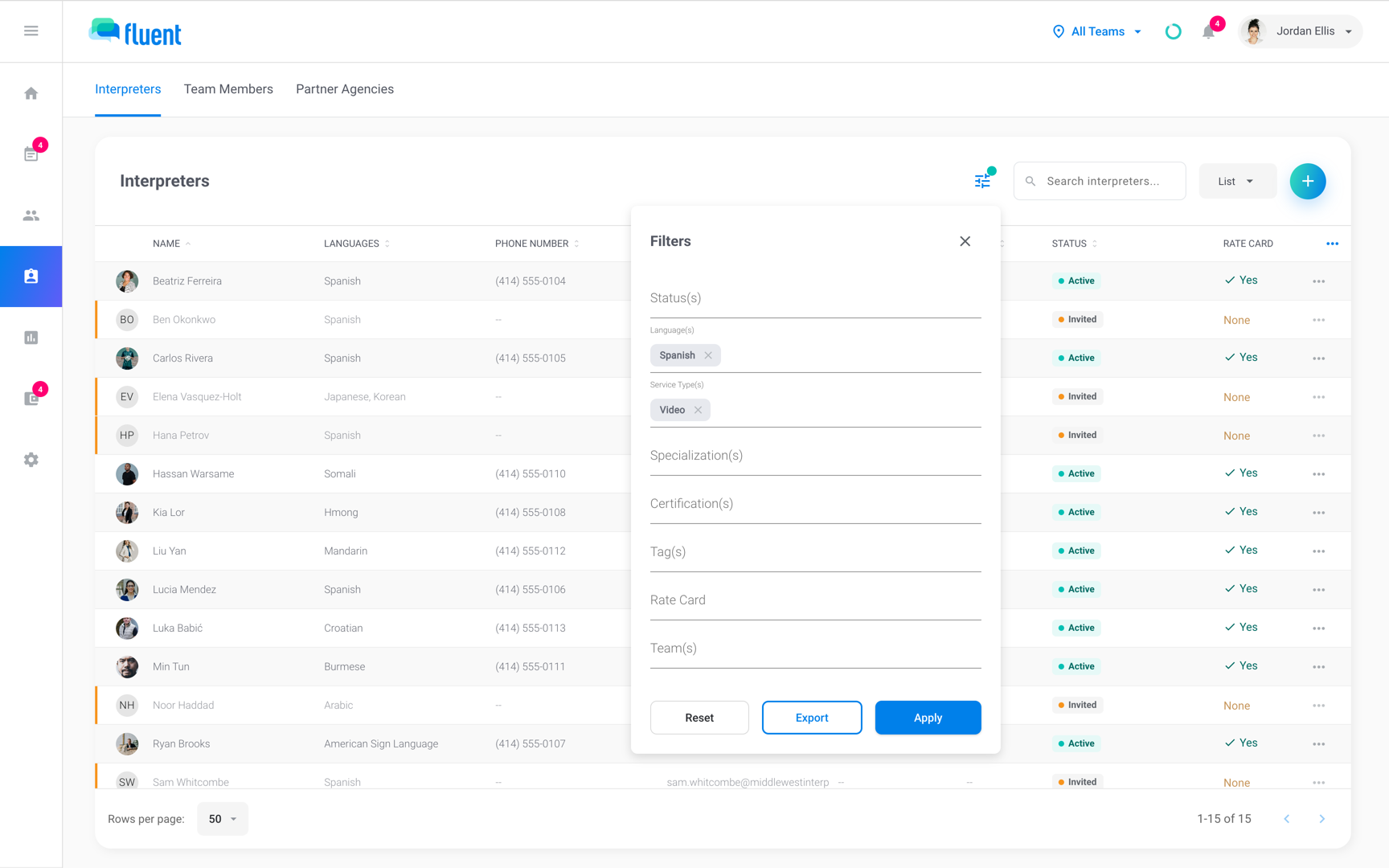Sort by Languages column
1389x868 pixels.
point(356,244)
